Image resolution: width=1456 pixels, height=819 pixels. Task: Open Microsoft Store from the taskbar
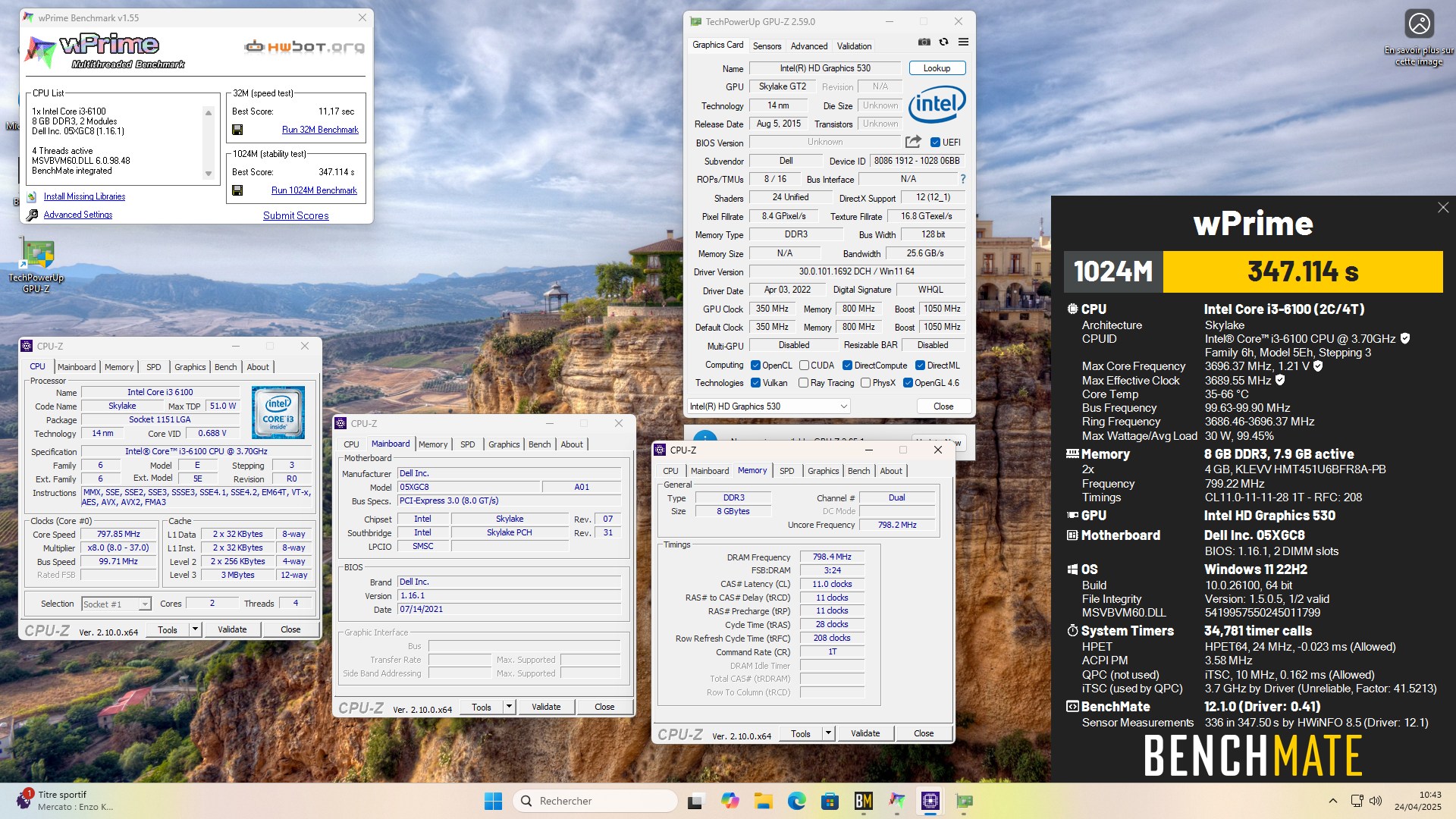point(830,801)
